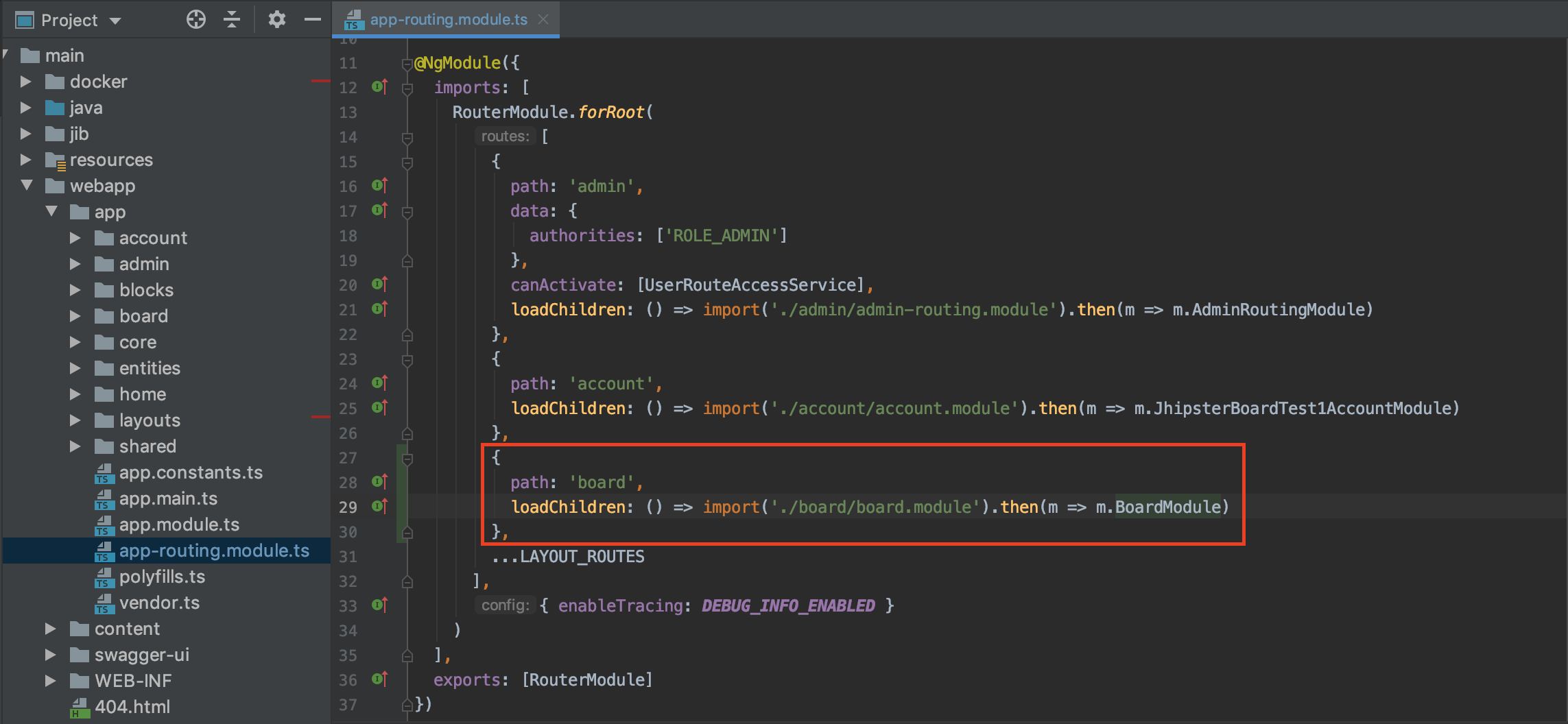Viewport: 1568px width, 724px height.
Task: Select 404.html file in tree
Action: point(132,707)
